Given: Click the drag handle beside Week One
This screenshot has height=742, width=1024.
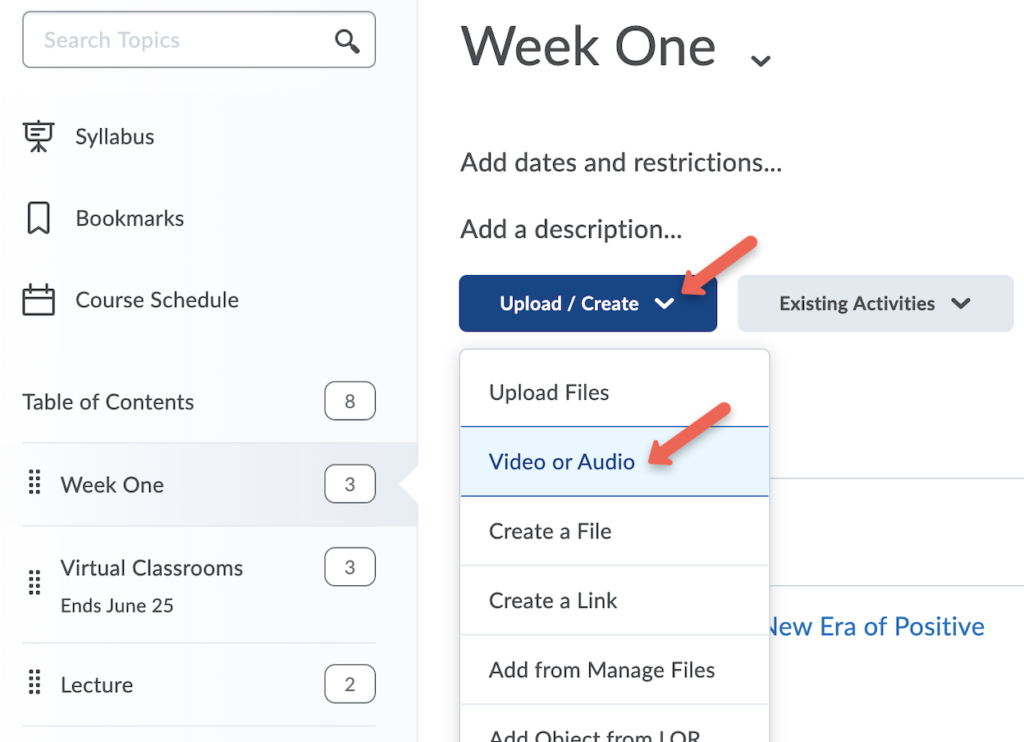Looking at the screenshot, I should pos(36,484).
